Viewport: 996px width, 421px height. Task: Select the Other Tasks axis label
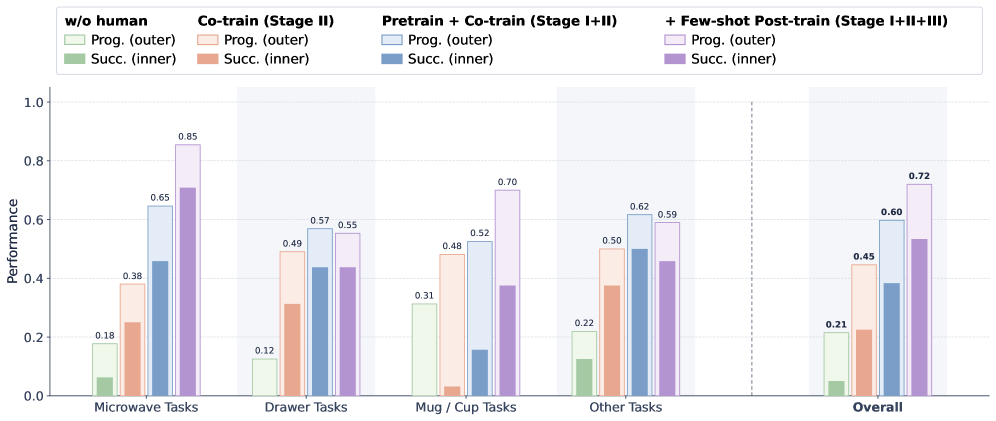click(626, 407)
